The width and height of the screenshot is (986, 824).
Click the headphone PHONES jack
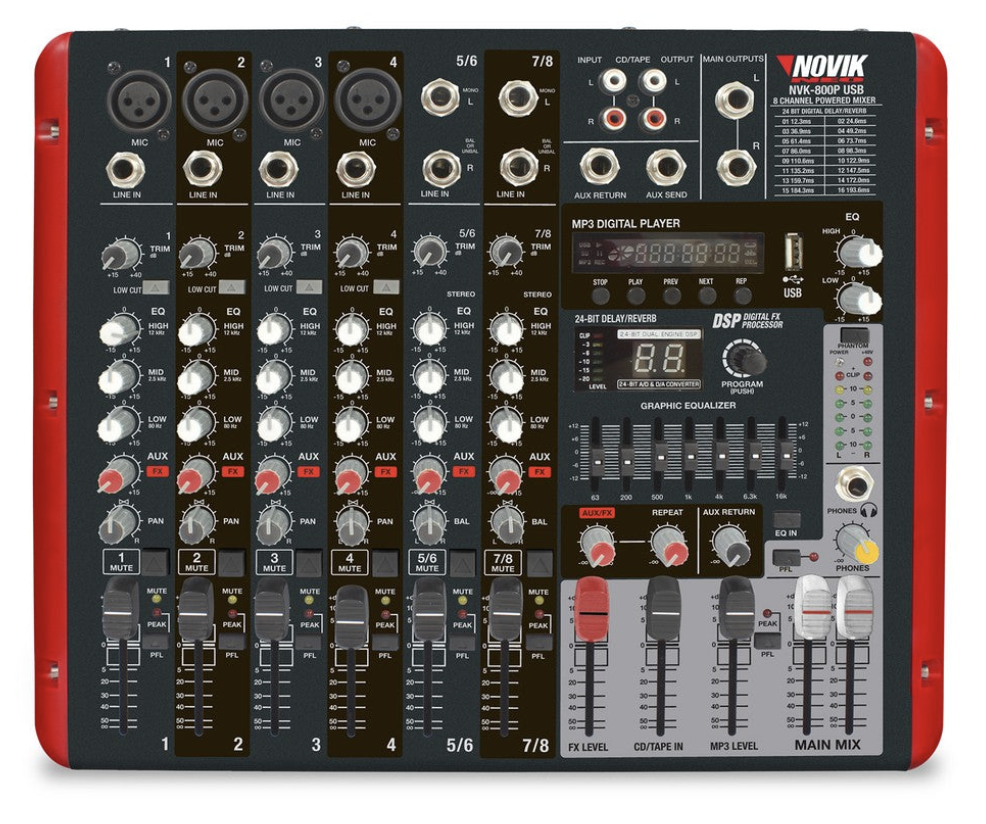click(855, 485)
